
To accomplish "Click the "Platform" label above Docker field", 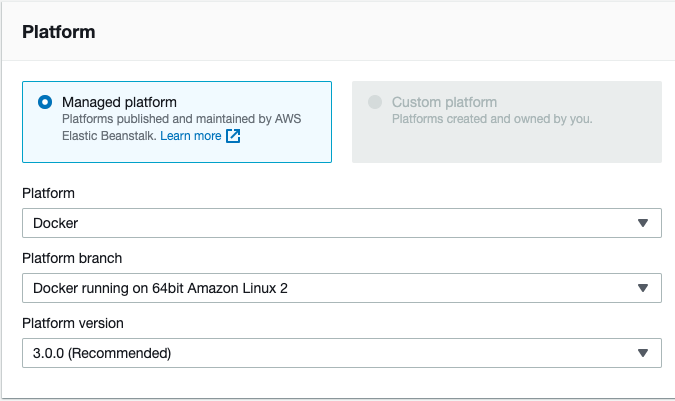I will click(48, 193).
